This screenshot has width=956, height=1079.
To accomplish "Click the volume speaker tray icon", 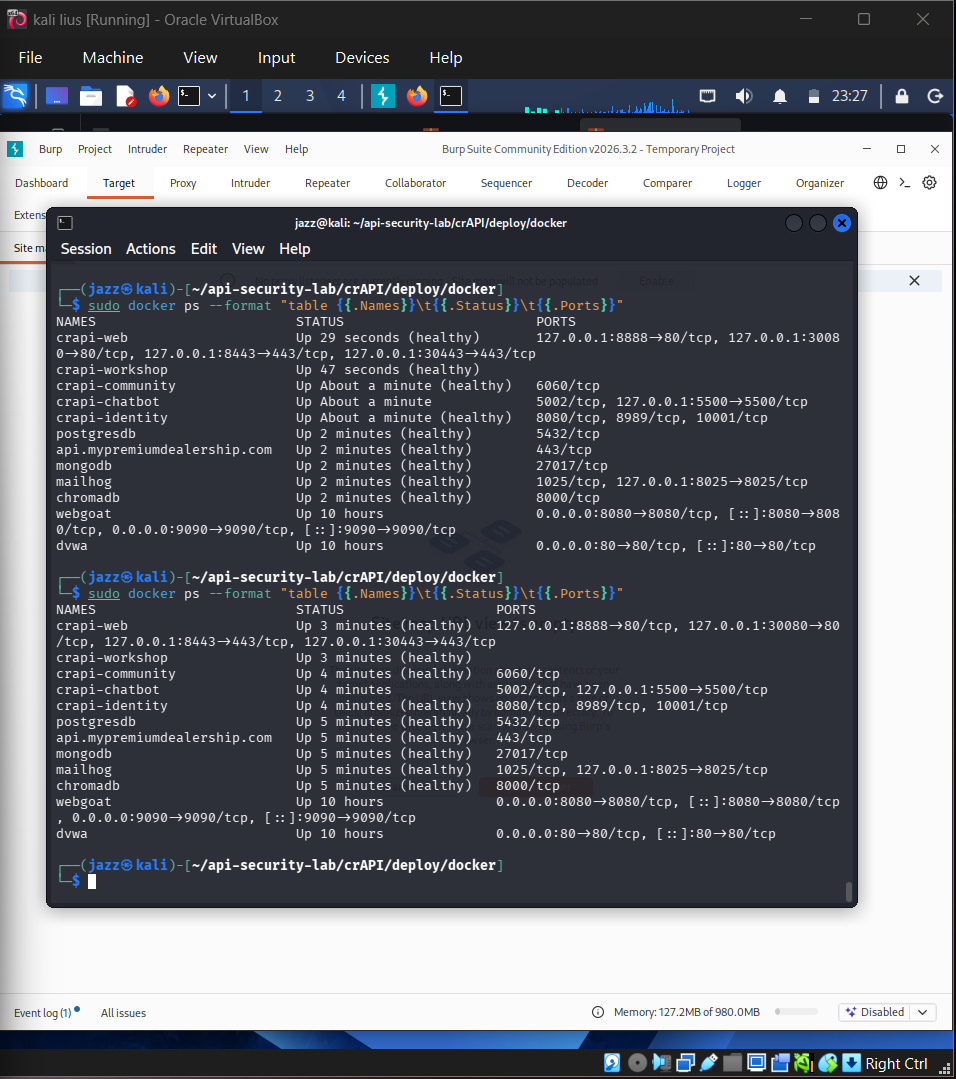I will [743, 96].
